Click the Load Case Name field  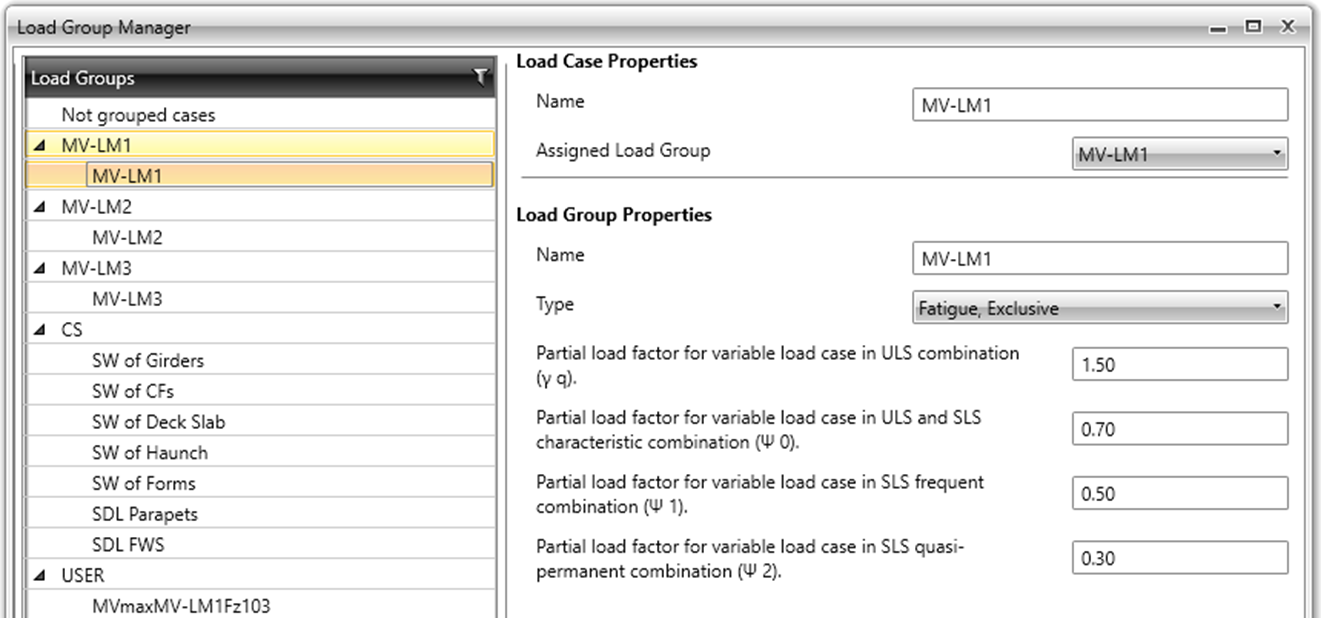click(1099, 104)
